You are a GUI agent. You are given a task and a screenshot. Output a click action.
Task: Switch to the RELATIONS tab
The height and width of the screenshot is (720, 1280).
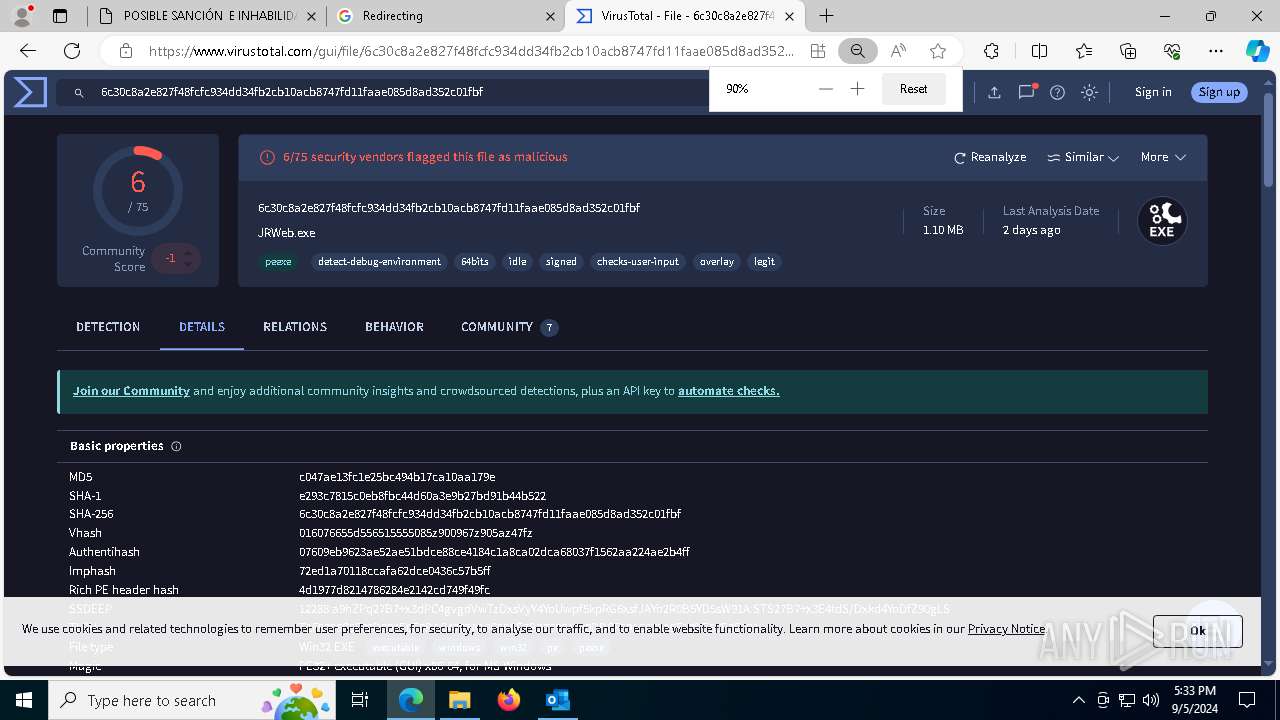[295, 327]
